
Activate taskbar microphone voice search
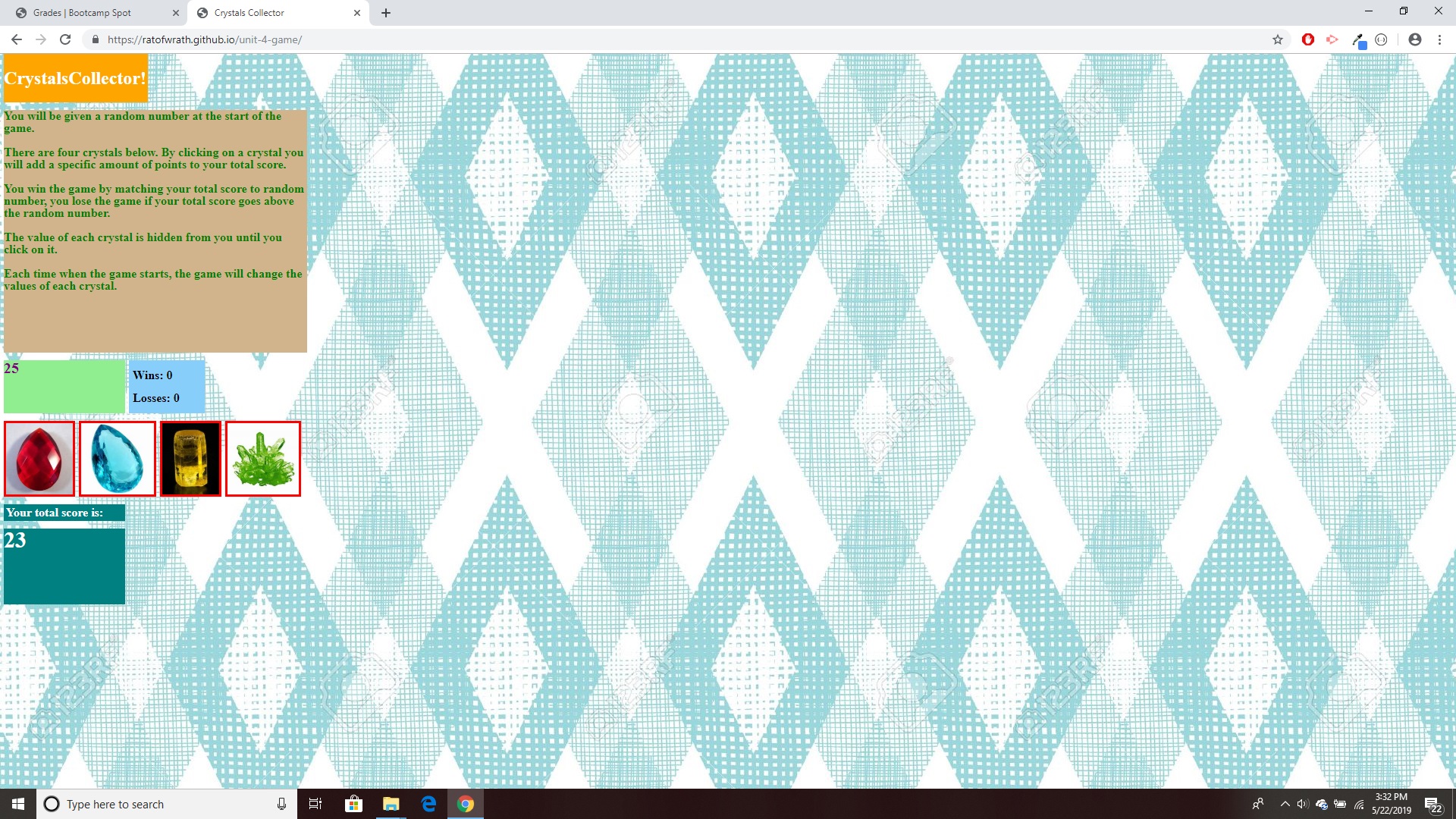point(281,804)
